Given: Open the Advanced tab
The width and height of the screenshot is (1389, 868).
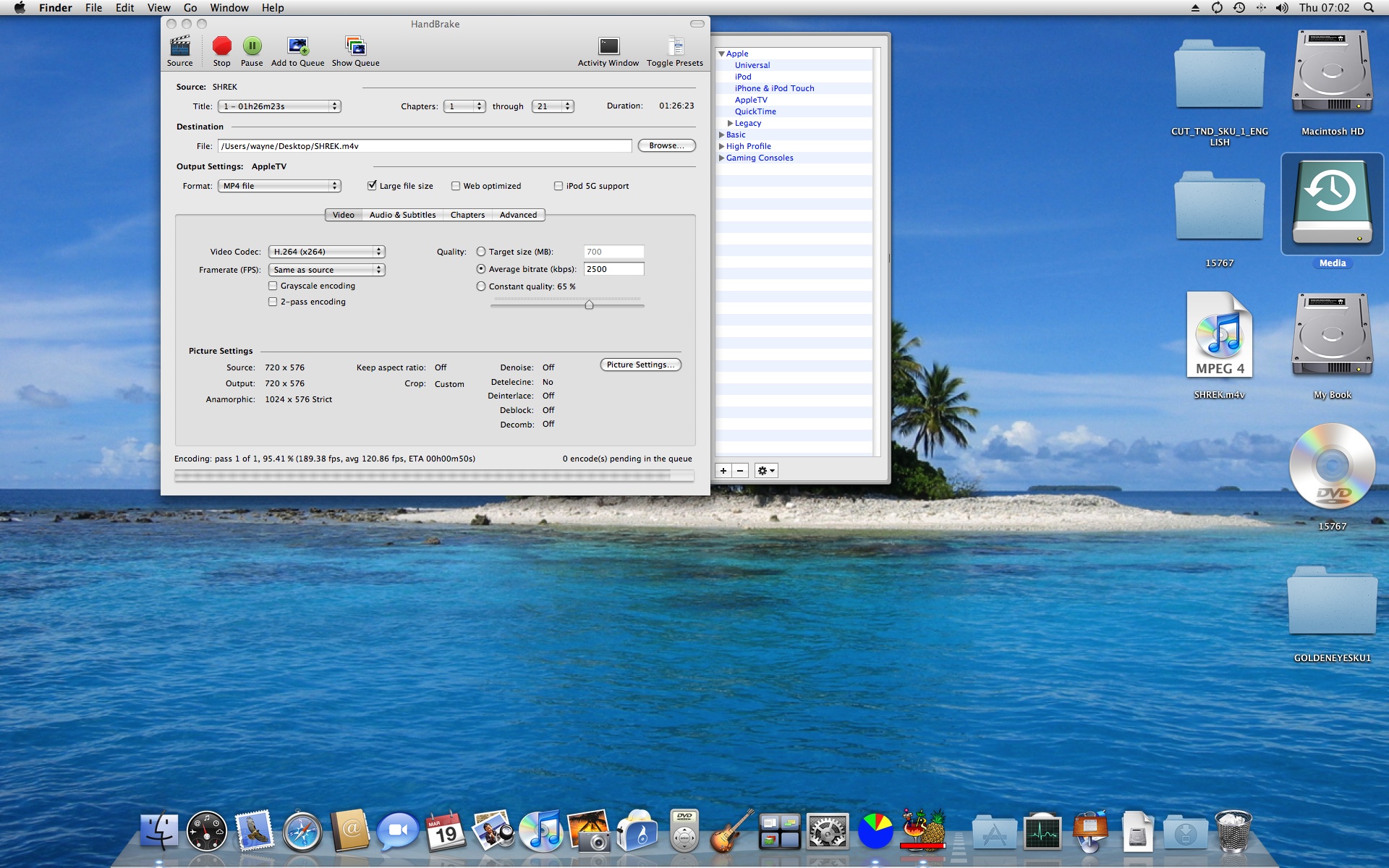Looking at the screenshot, I should pos(518,215).
